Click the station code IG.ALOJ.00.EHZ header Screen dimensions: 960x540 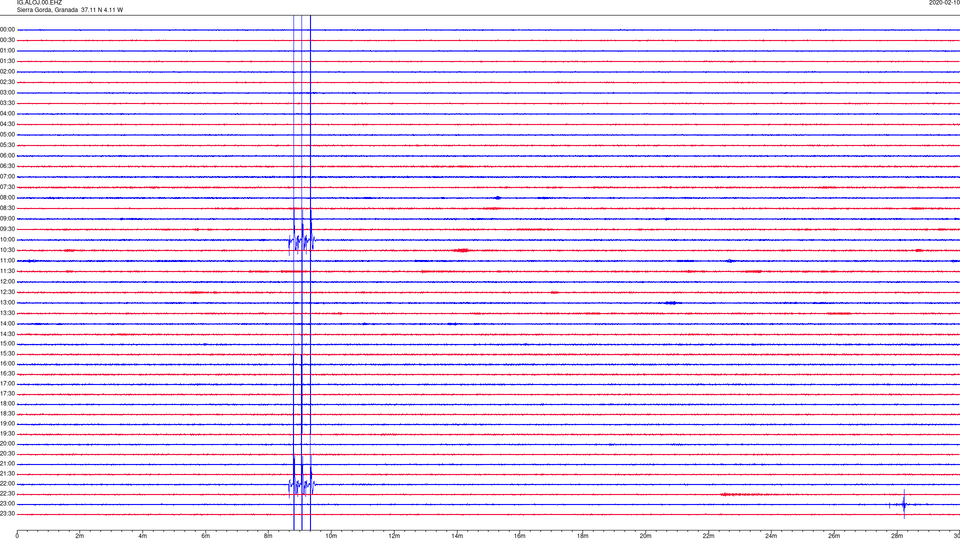[39, 3]
